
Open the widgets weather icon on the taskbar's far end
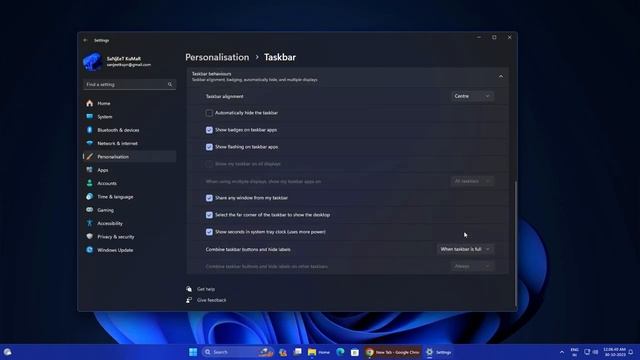point(7,352)
